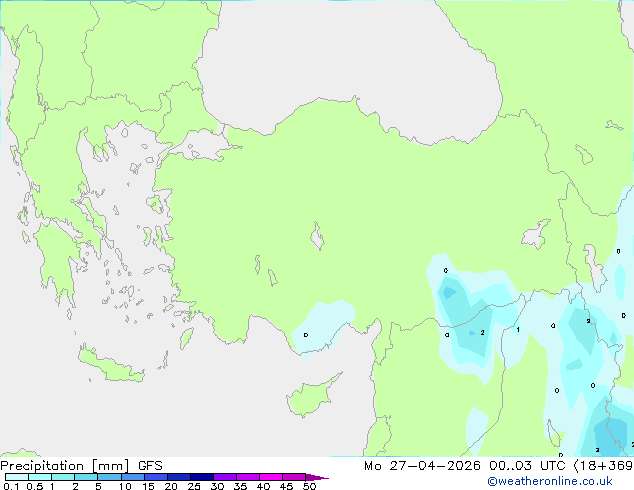
Task: Pick the 1–2 mm cyan legend swatch
Action: point(63,477)
